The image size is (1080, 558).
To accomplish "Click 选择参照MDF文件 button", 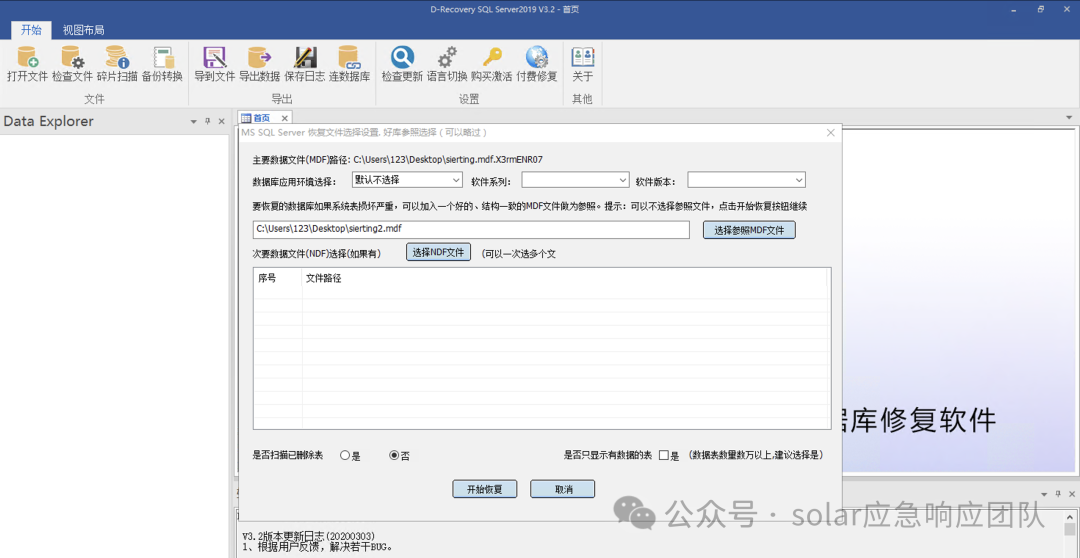I will [x=749, y=229].
